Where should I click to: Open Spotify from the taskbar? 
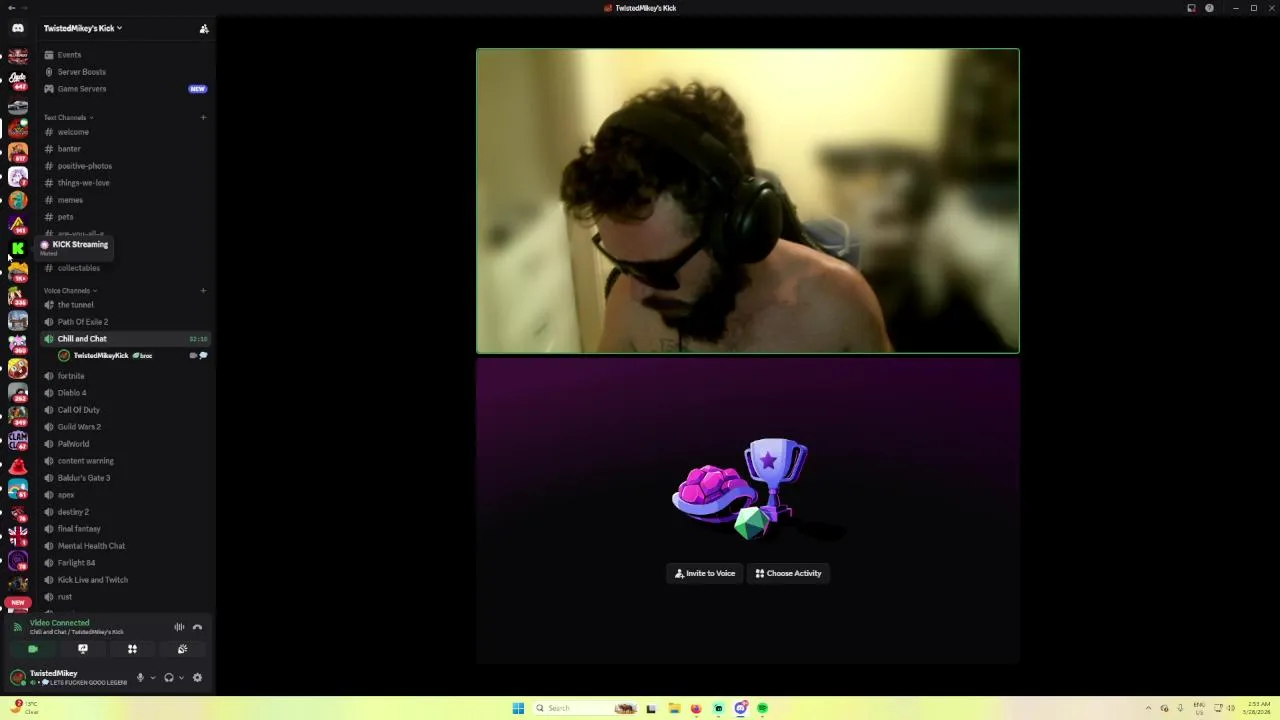click(x=762, y=708)
